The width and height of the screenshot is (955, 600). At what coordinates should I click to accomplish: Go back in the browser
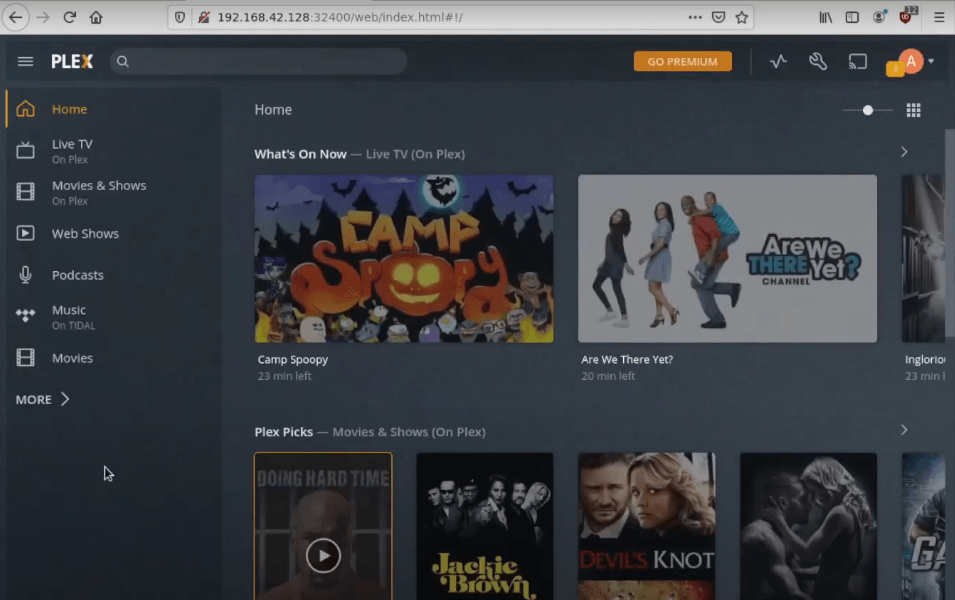click(x=16, y=17)
